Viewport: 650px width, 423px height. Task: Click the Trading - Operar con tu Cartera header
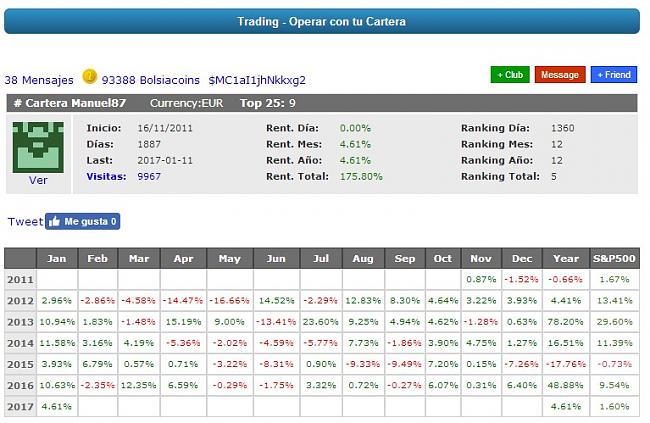[322, 21]
